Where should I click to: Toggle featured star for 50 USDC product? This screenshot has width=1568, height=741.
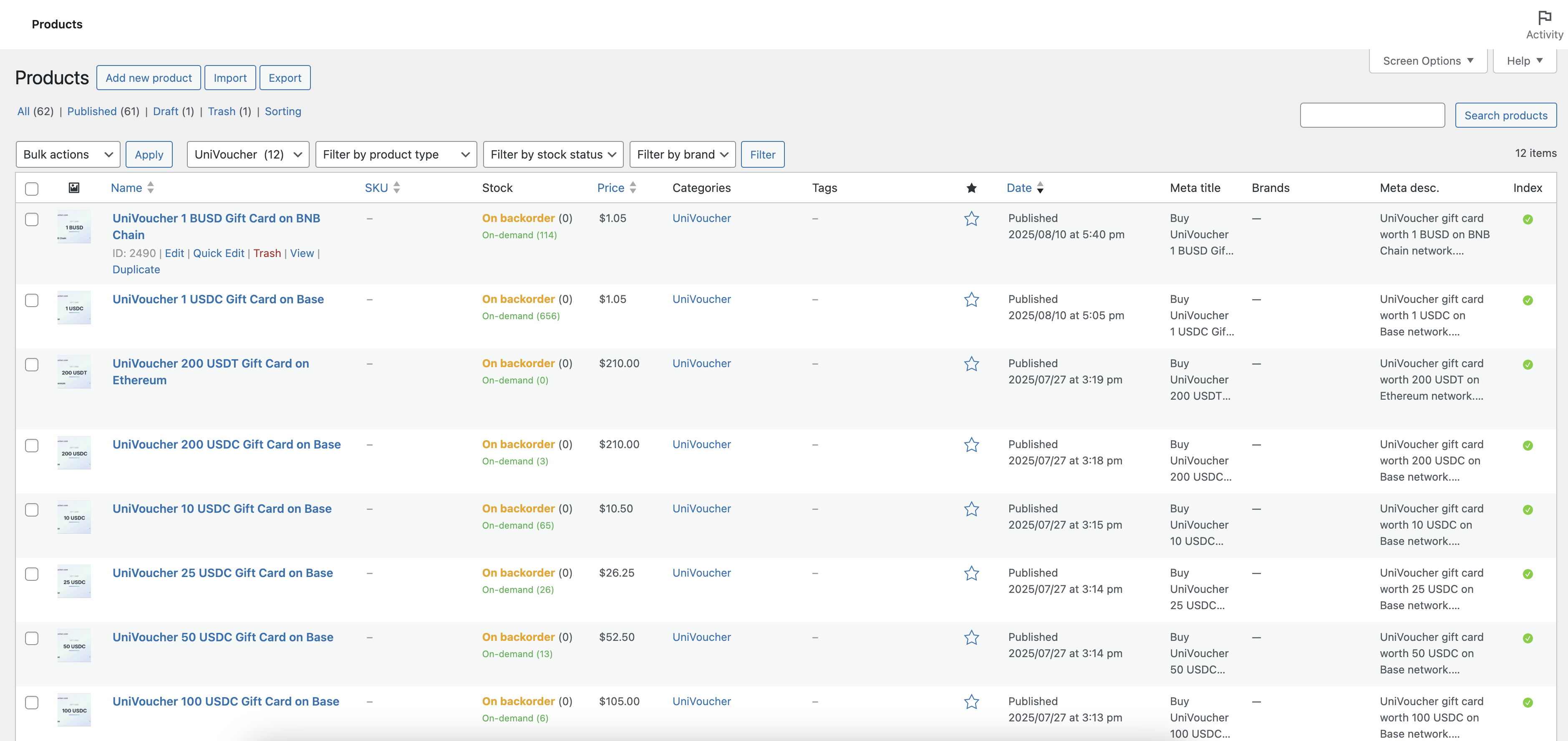(x=971, y=638)
